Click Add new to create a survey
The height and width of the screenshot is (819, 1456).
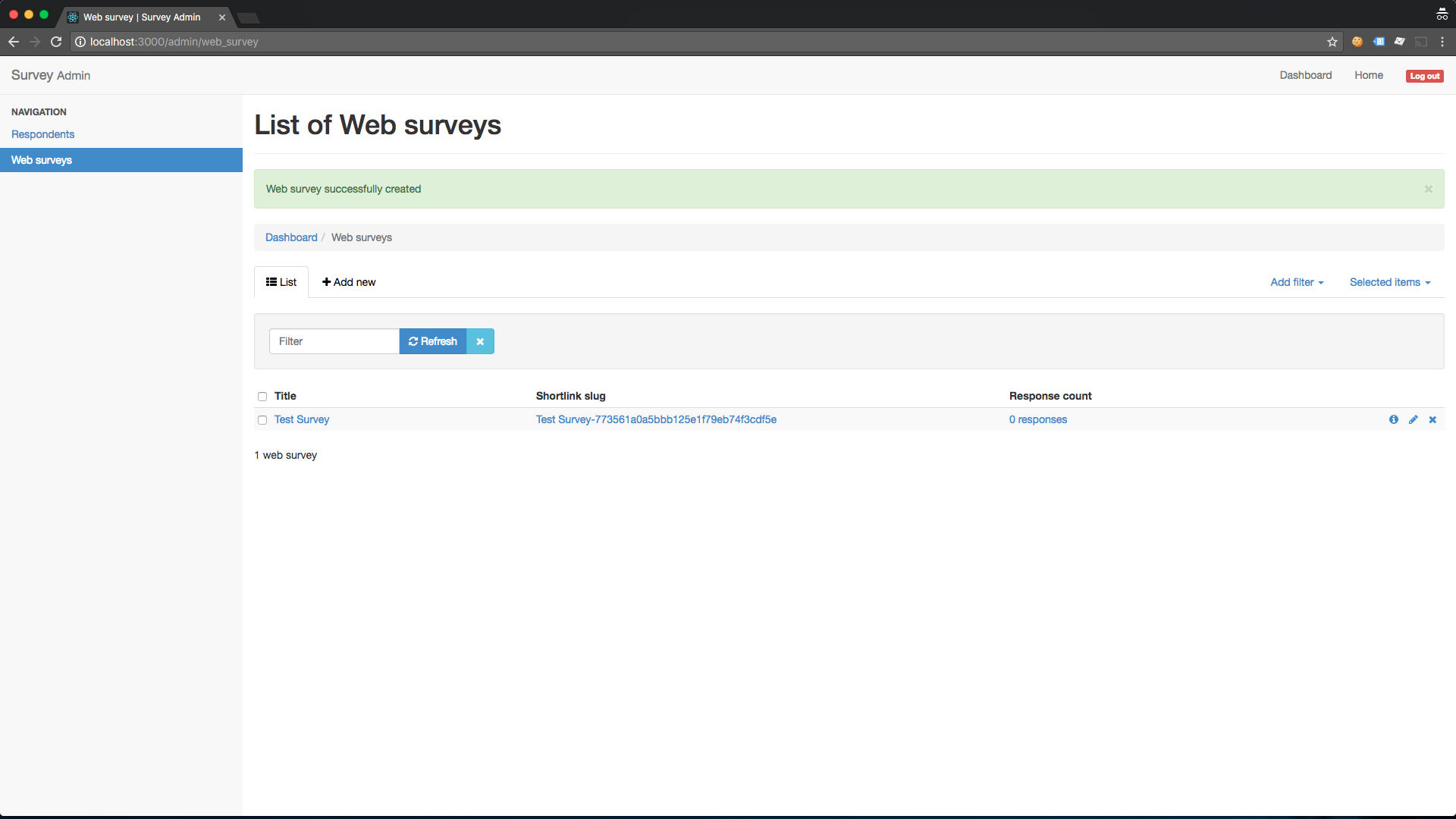point(348,281)
